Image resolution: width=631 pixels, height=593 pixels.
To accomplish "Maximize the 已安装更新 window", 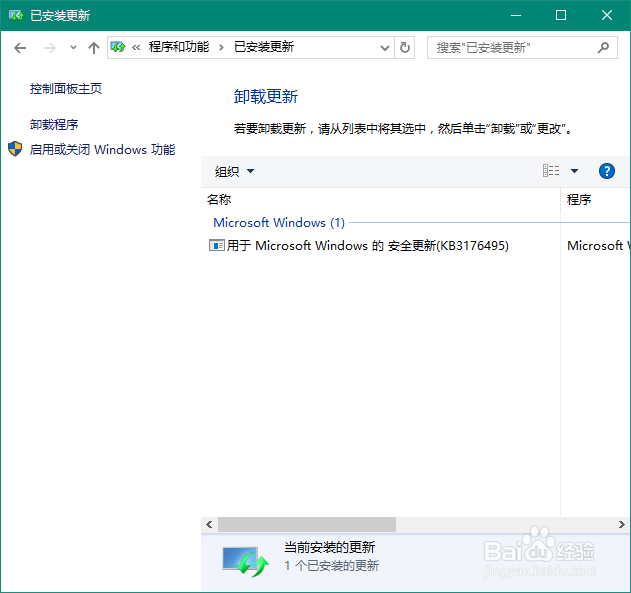I will tap(561, 15).
